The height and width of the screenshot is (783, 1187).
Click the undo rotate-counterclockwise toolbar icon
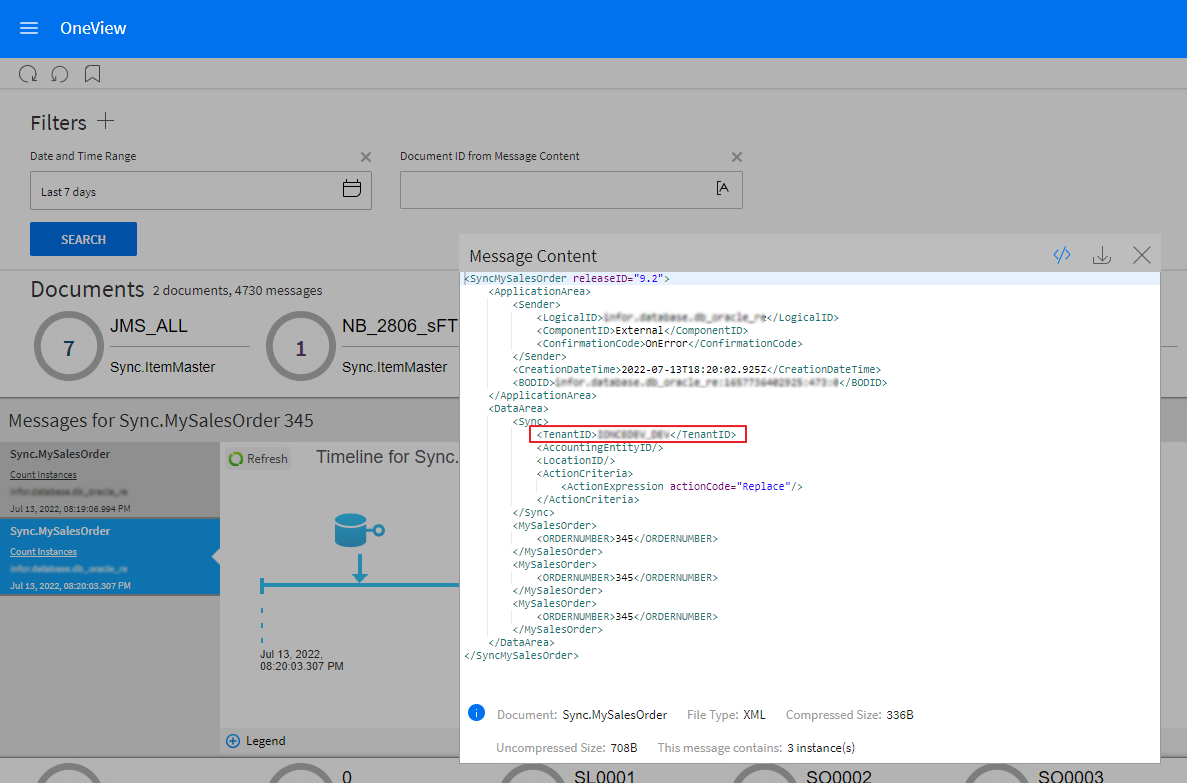tap(60, 73)
